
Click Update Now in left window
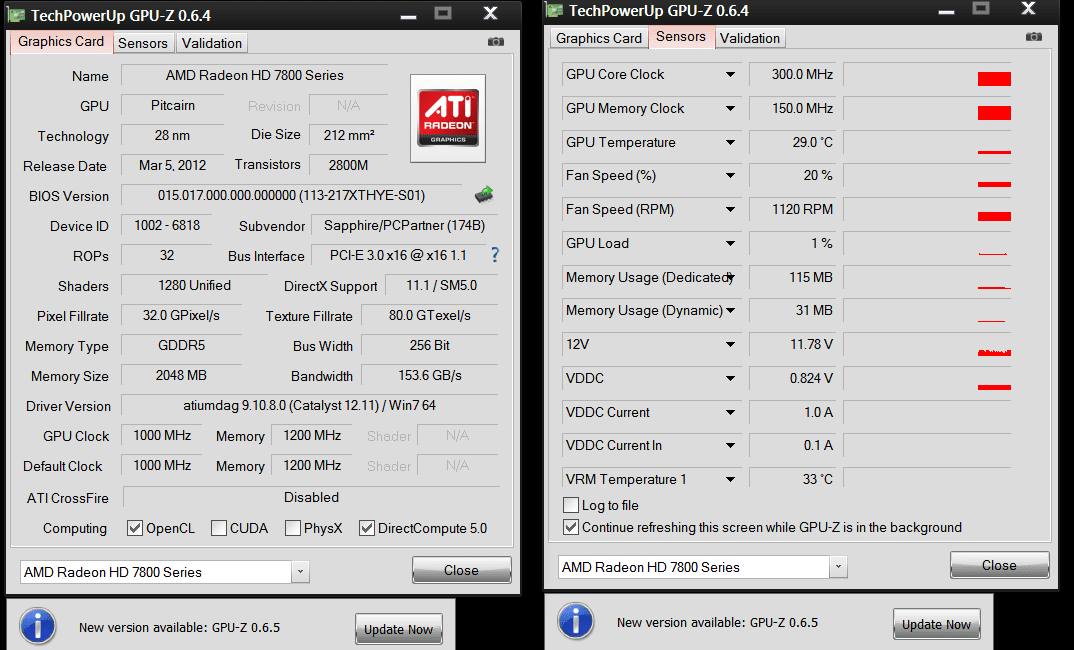pos(399,629)
